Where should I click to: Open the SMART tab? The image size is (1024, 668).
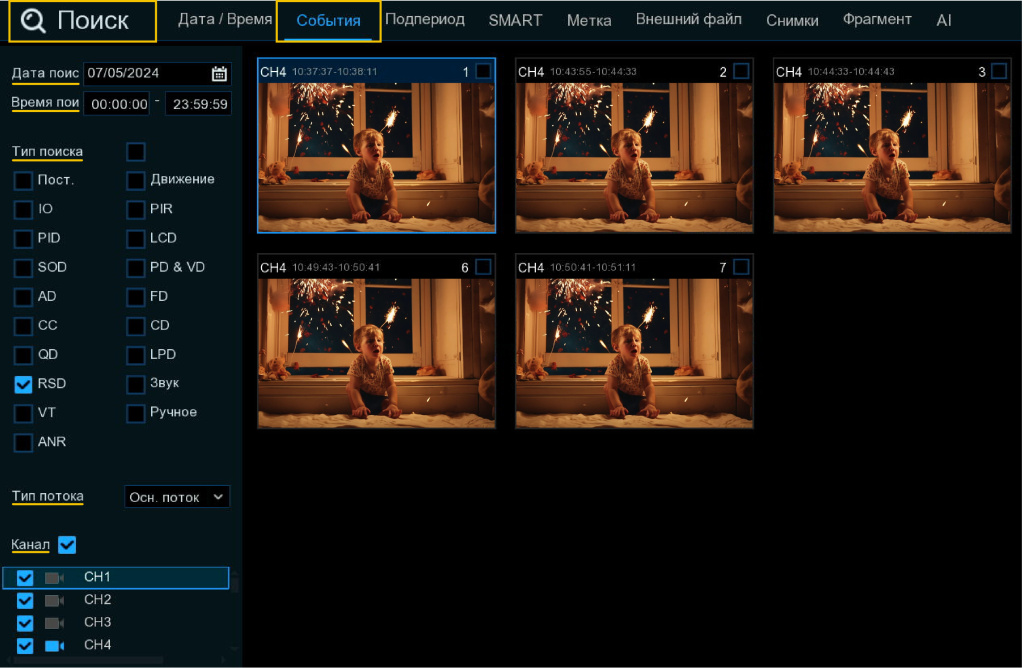pyautogui.click(x=515, y=20)
